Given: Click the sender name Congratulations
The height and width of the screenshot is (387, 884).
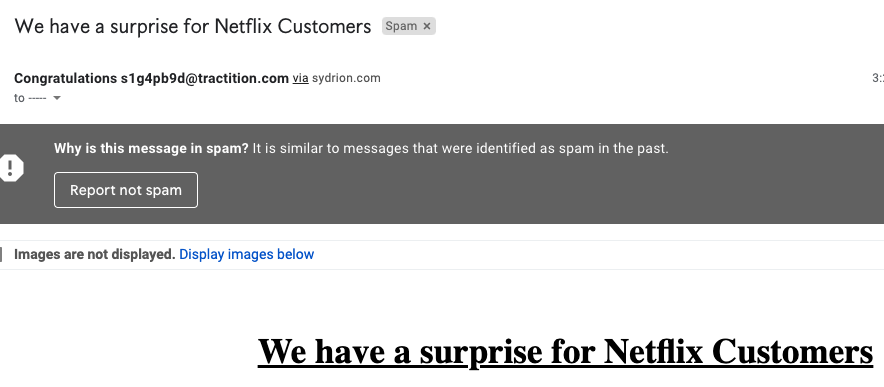Looking at the screenshot, I should 65,78.
